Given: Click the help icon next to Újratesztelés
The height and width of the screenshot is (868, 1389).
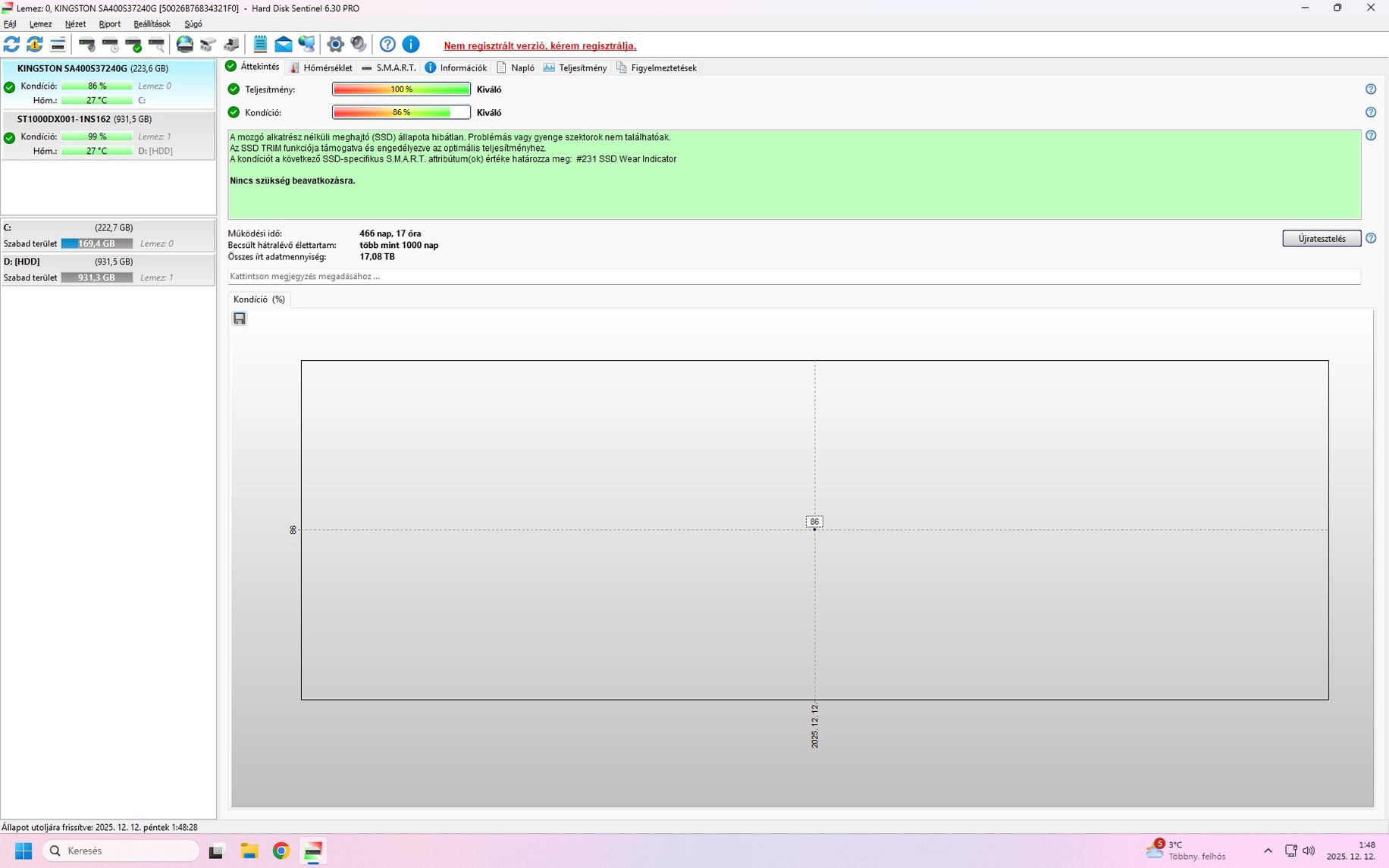Looking at the screenshot, I should point(1371,238).
